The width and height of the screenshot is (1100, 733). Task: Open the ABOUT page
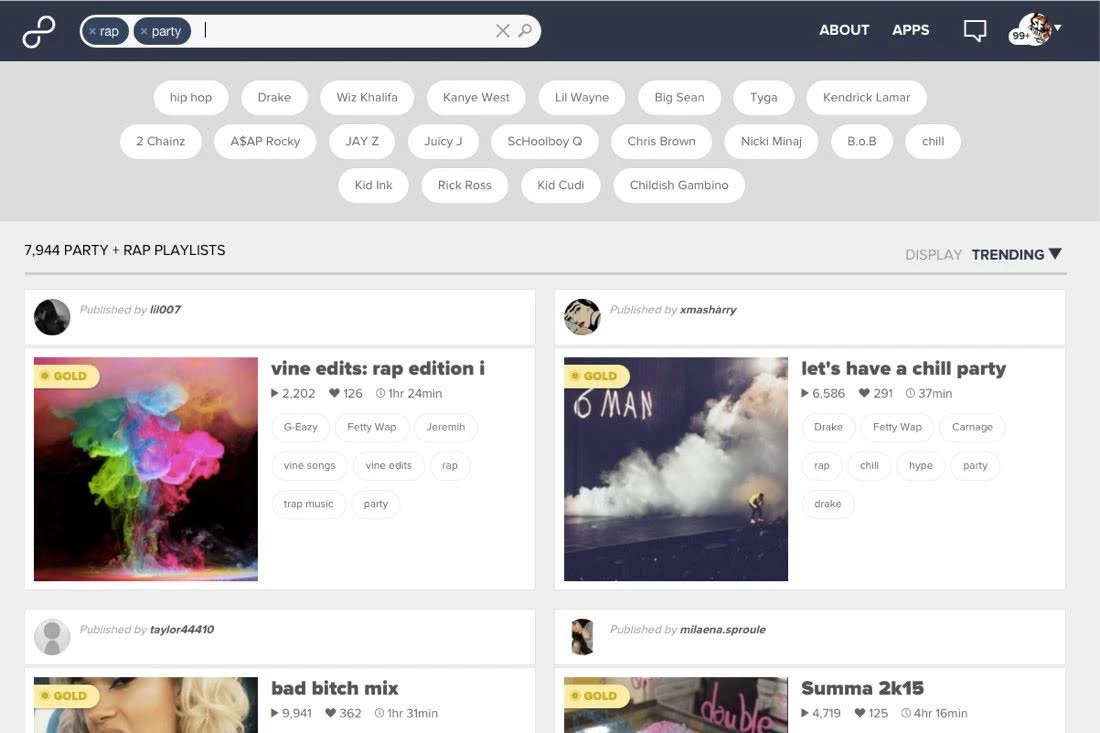(844, 30)
